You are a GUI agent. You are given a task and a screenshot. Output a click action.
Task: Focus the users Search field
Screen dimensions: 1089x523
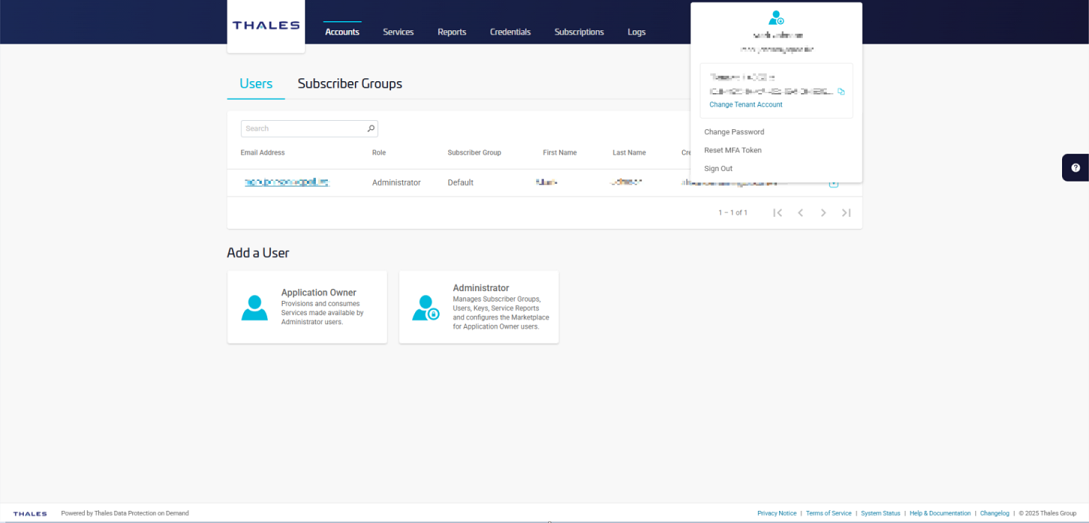point(303,129)
